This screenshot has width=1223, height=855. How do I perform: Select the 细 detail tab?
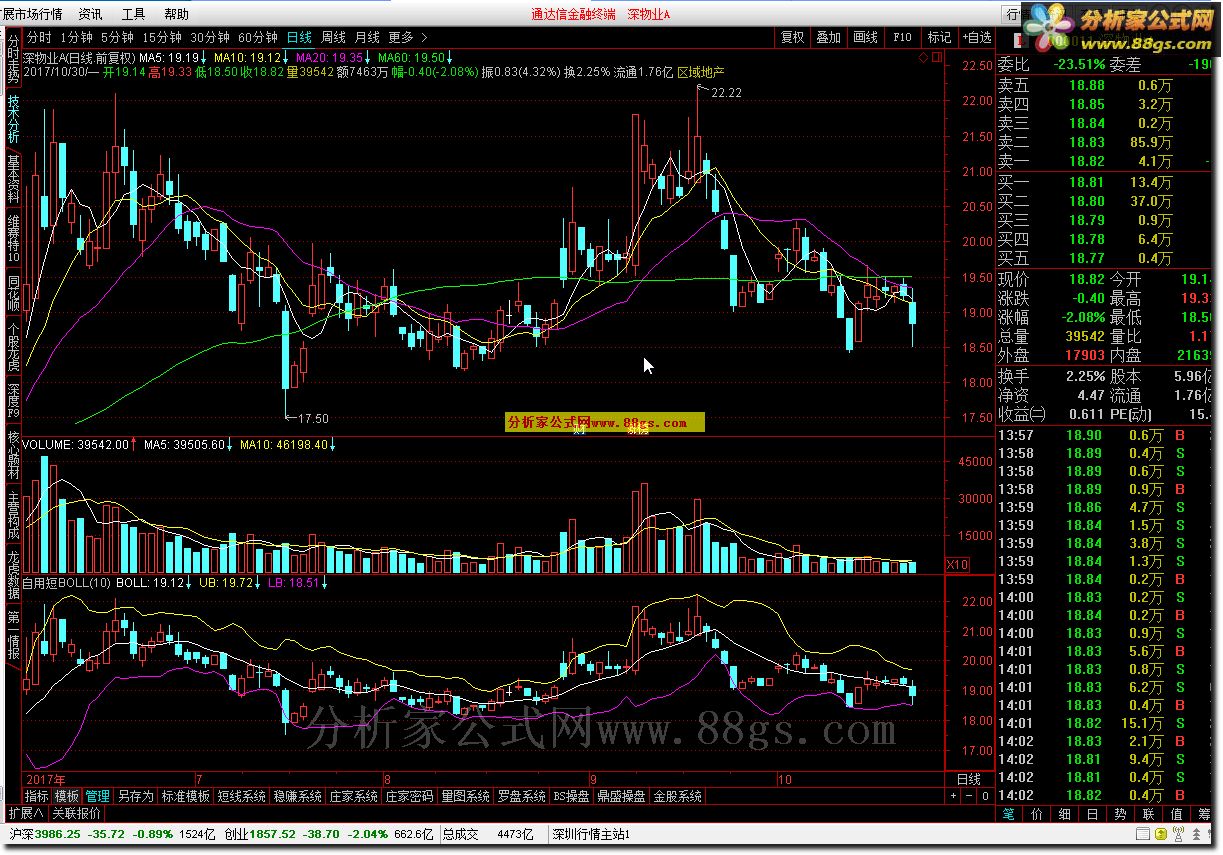point(1065,814)
